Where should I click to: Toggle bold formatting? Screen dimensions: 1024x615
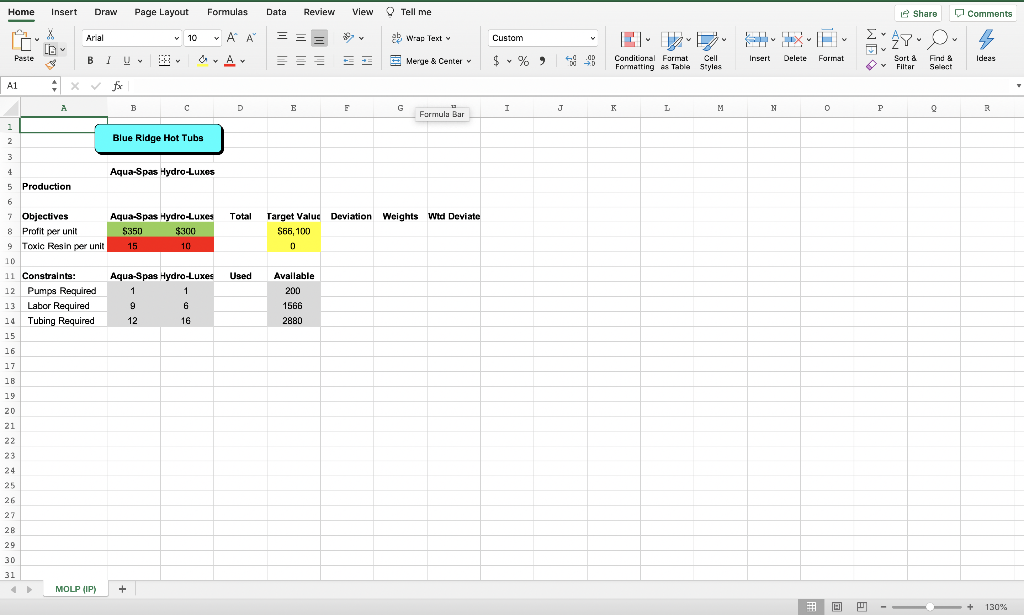pyautogui.click(x=90, y=60)
